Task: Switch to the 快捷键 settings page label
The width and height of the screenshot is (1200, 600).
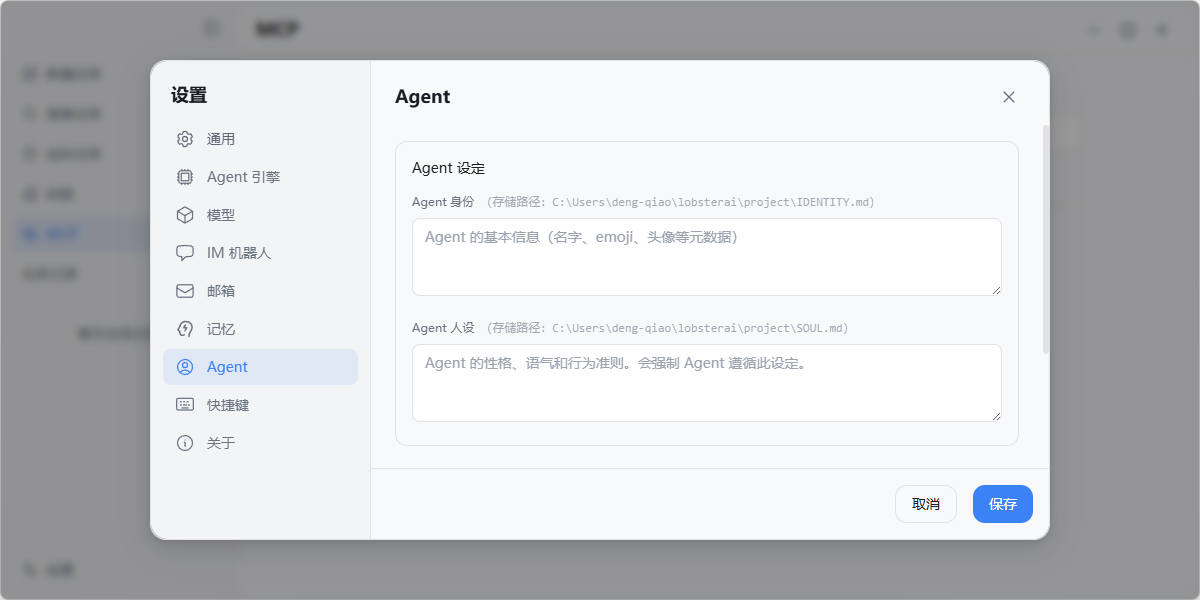Action: click(x=228, y=405)
